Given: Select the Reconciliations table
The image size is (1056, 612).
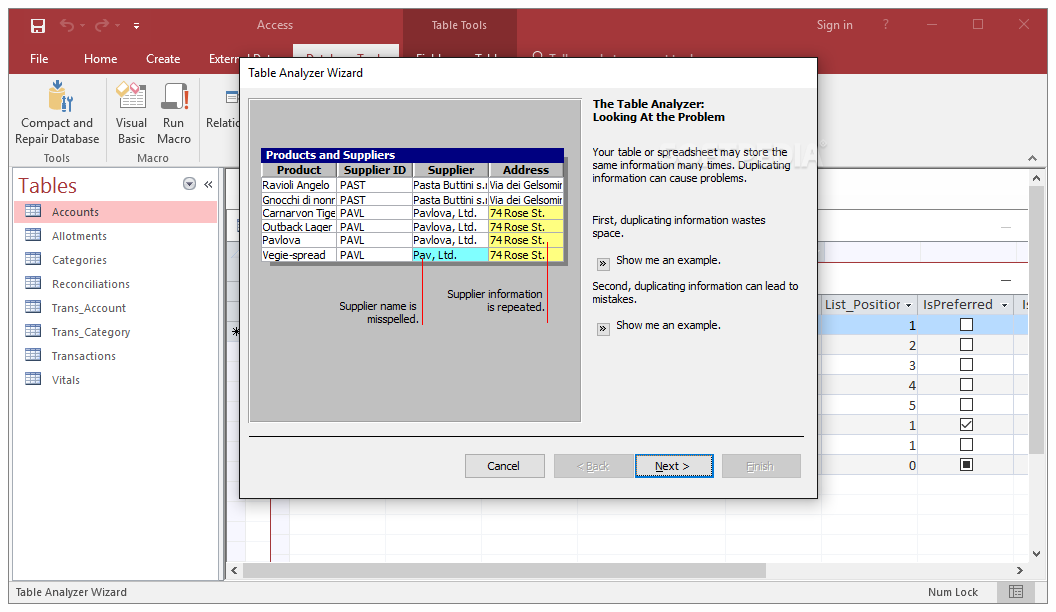Looking at the screenshot, I should click(x=115, y=284).
